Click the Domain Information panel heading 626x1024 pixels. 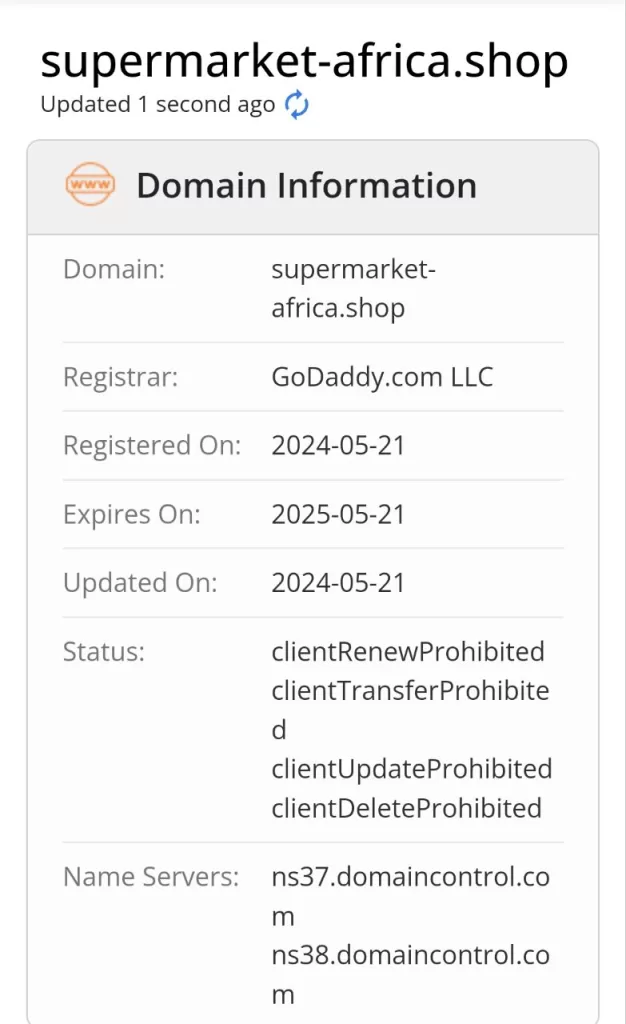[x=306, y=186]
